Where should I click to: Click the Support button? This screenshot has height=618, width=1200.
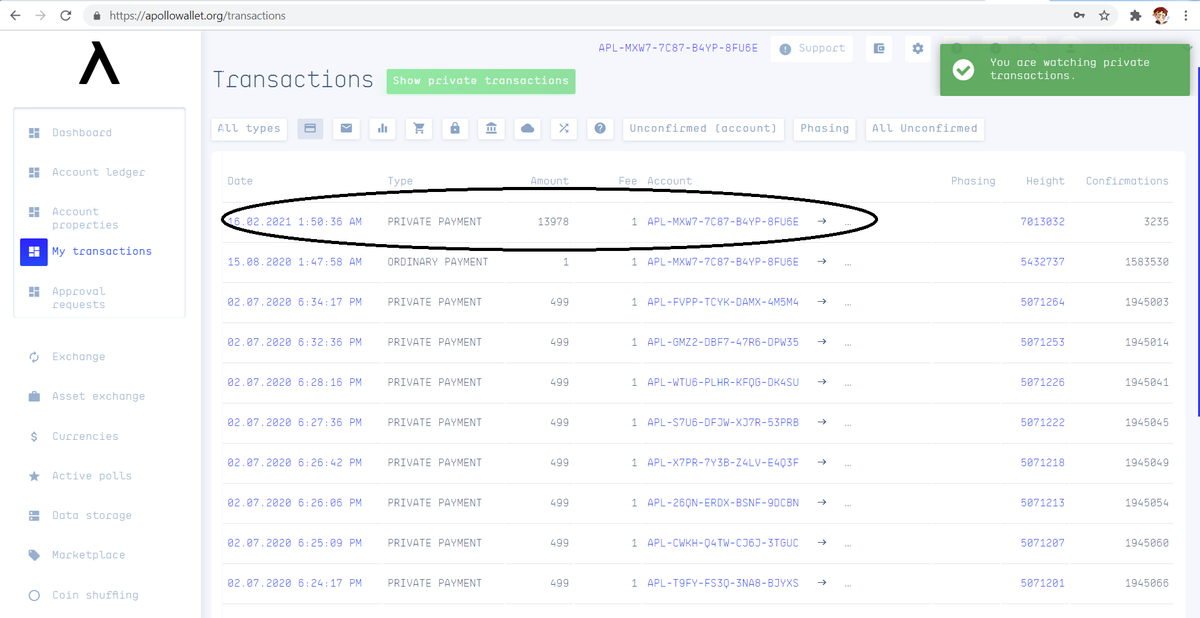click(812, 48)
